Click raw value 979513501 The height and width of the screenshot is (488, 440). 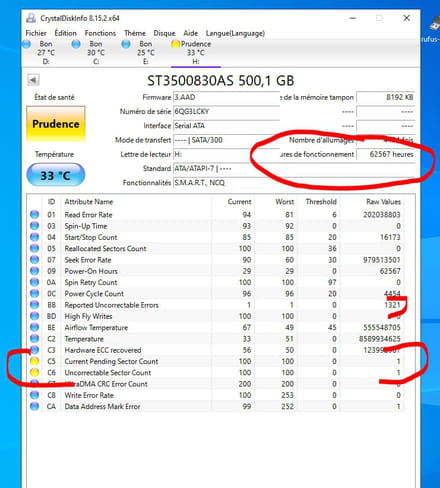pyautogui.click(x=382, y=260)
